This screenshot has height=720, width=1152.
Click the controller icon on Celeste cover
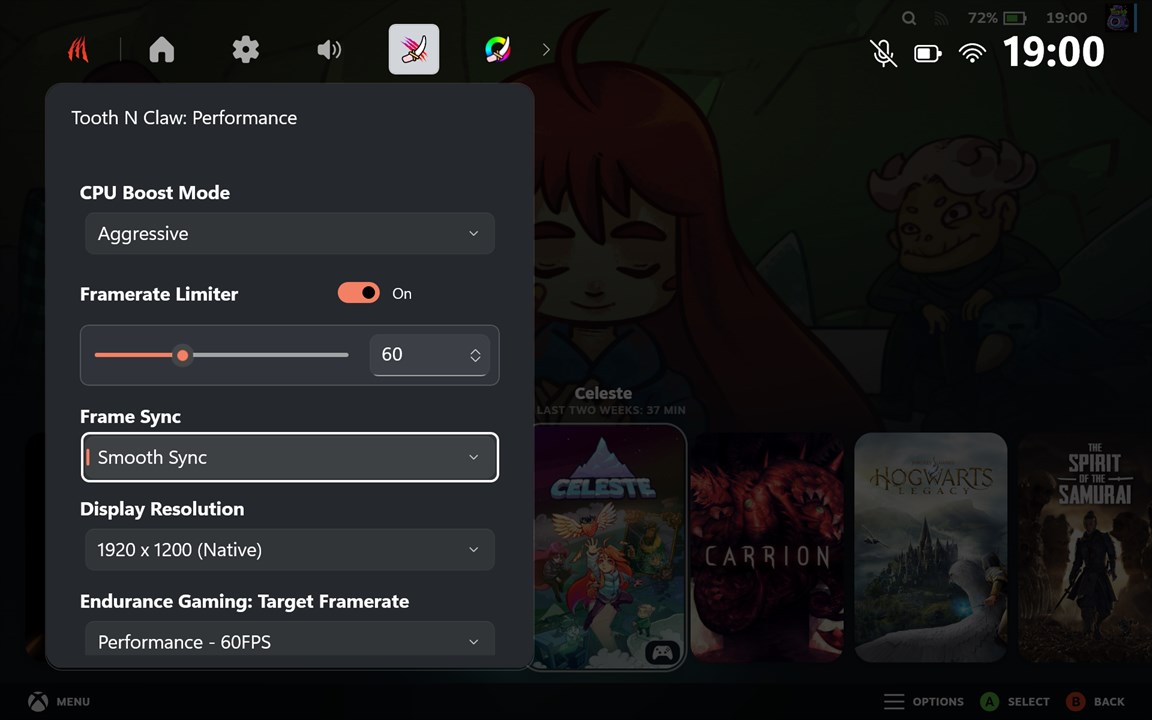point(662,652)
